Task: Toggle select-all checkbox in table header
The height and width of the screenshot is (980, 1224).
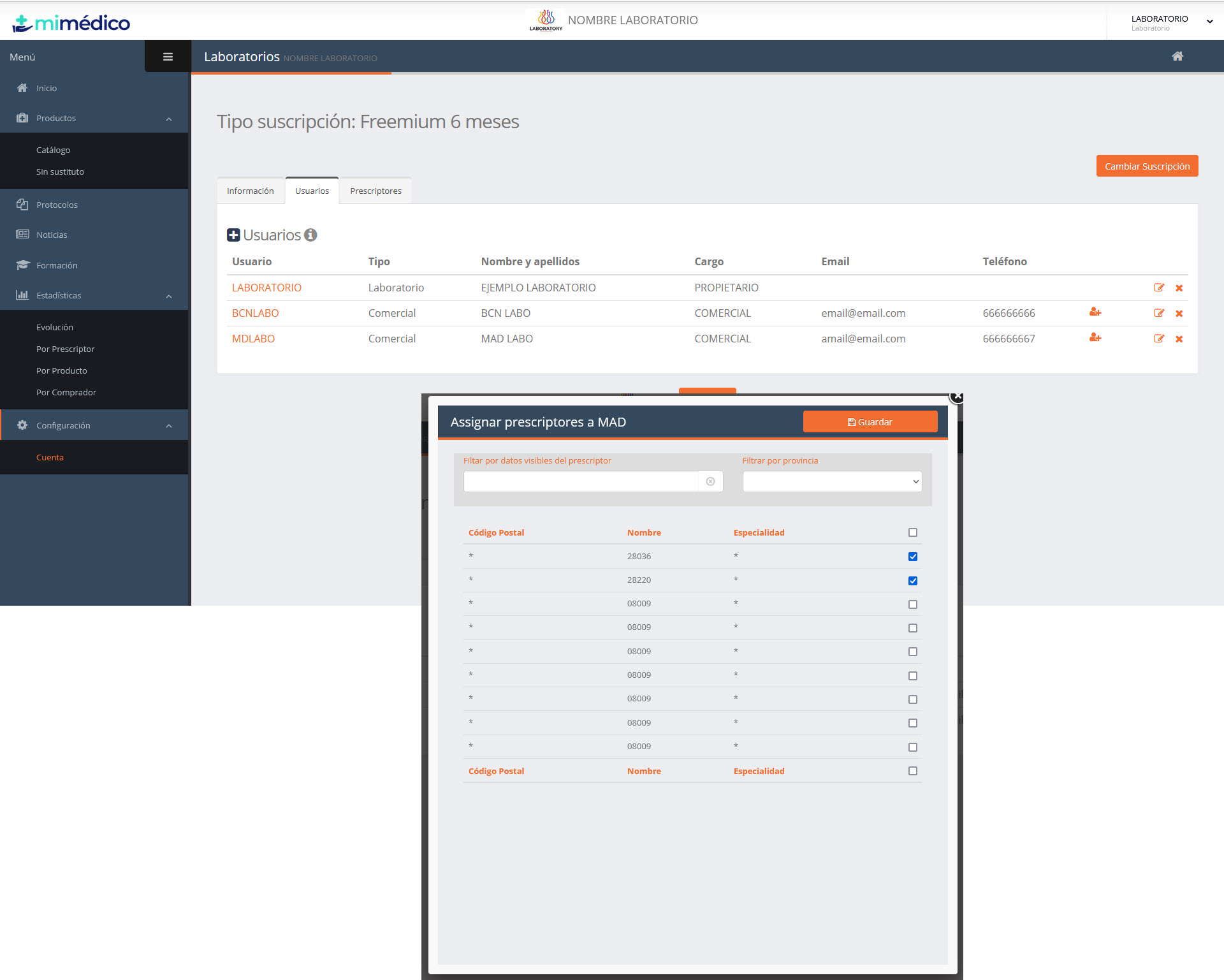Action: tap(913, 532)
